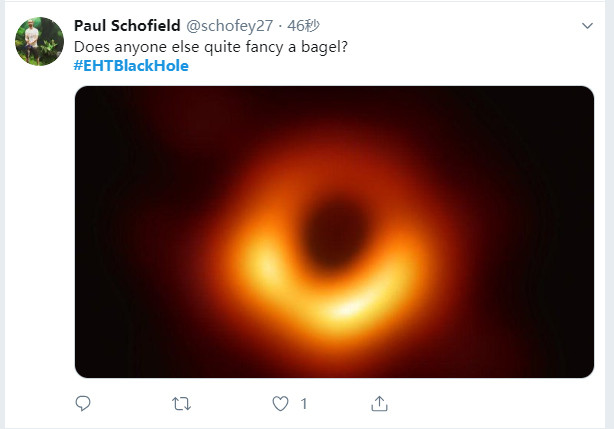Open the share icon for this tweet

[x=379, y=403]
